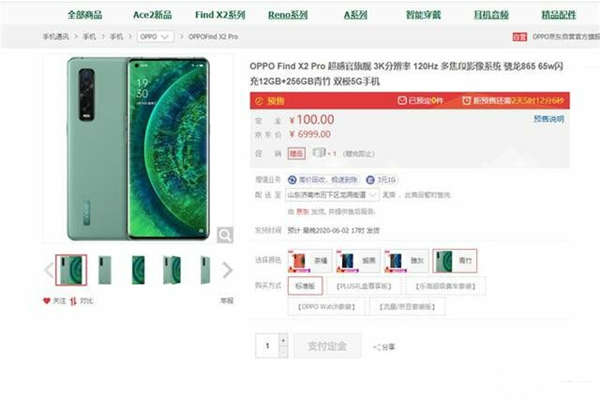600x406 pixels.
Task: Expand the delivery address dropdown
Action: click(332, 195)
